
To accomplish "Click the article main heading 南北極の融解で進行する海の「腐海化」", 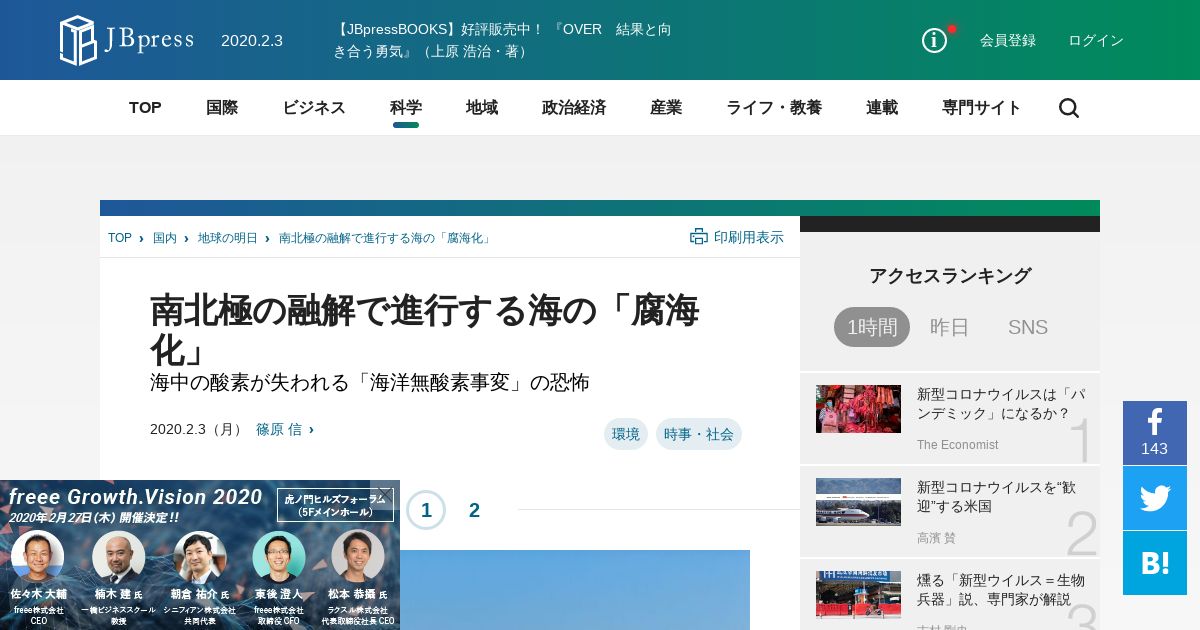I will point(424,330).
